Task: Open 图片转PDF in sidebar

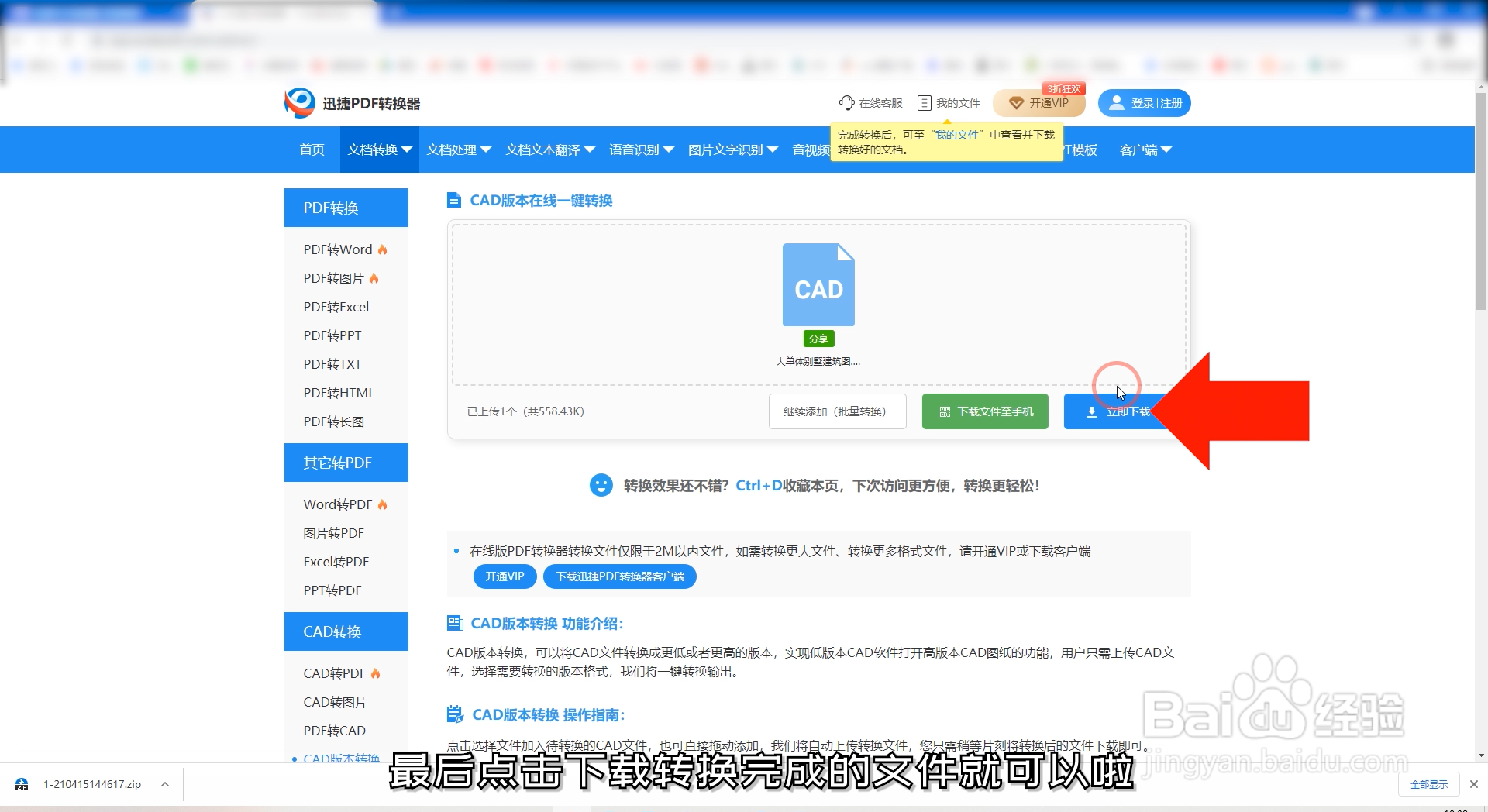Action: point(333,533)
